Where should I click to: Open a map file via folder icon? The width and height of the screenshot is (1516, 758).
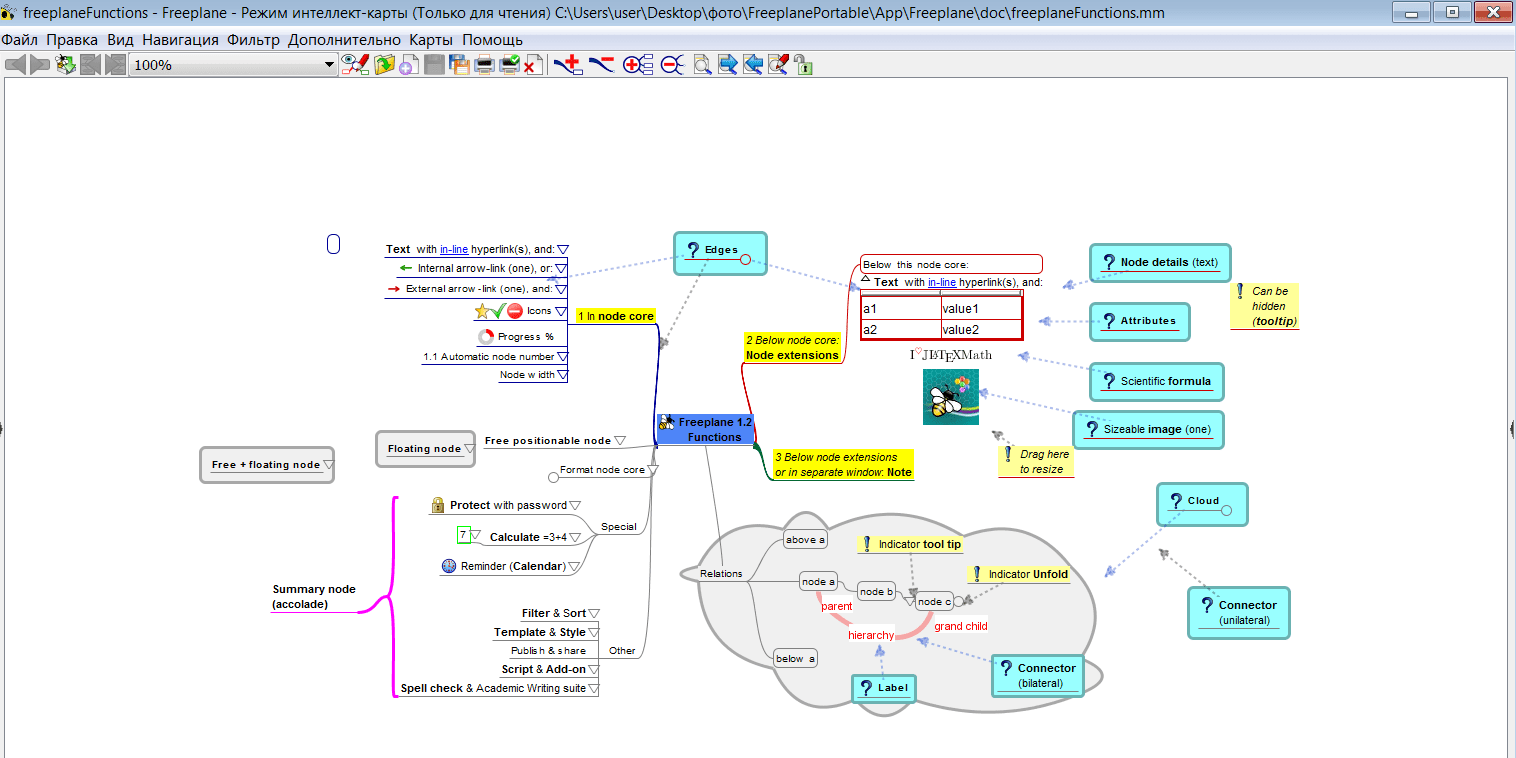pyautogui.click(x=384, y=65)
